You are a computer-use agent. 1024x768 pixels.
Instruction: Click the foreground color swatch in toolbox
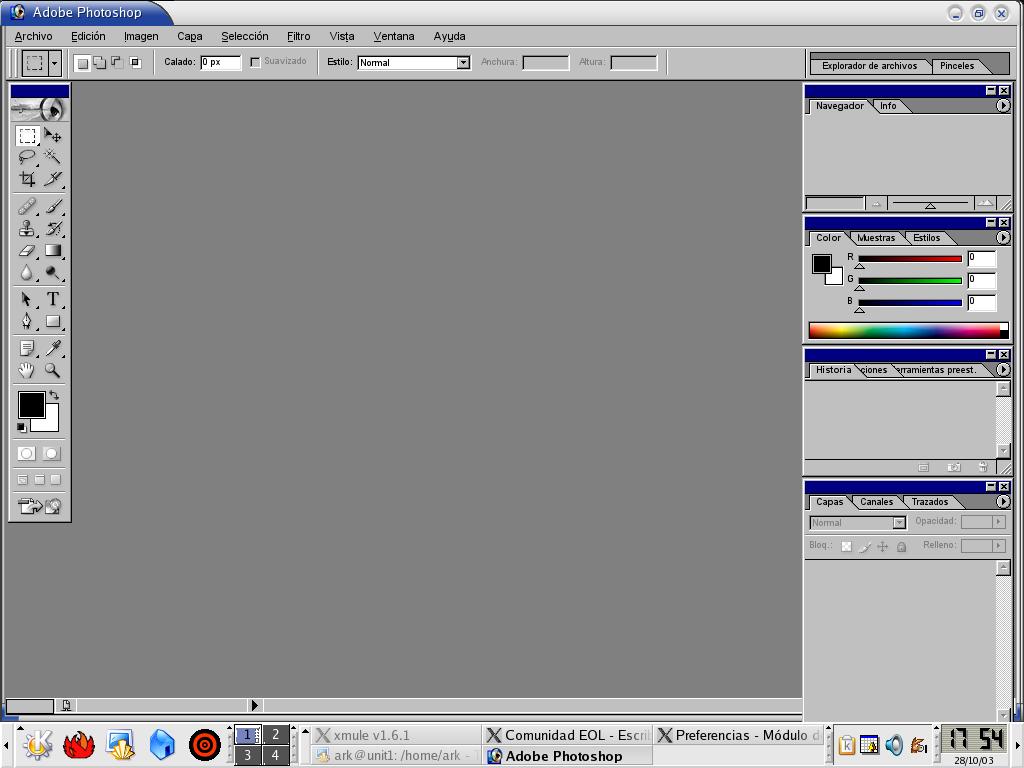coord(31,404)
